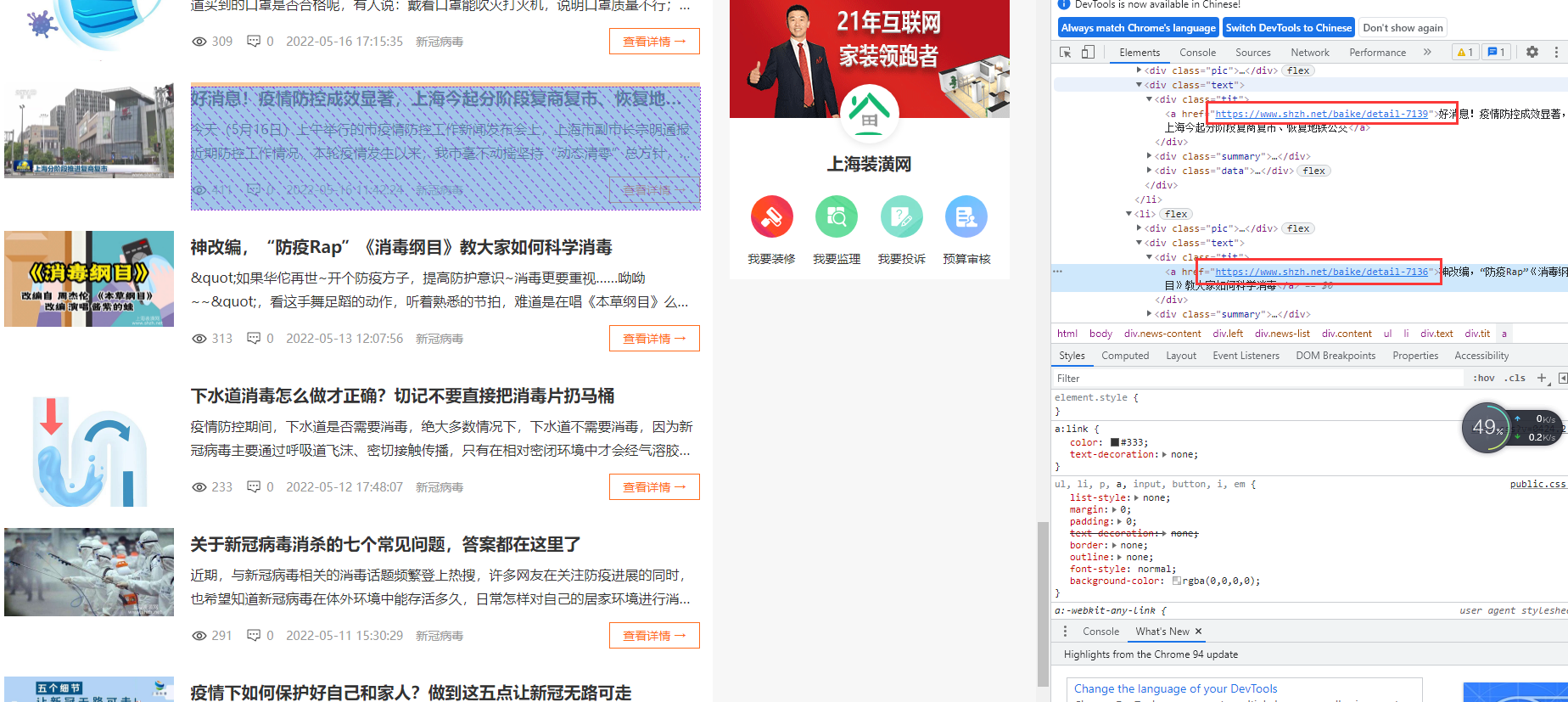Click the comment icon in the 2022-05-13 article row
The width and height of the screenshot is (1568, 702).
(254, 338)
